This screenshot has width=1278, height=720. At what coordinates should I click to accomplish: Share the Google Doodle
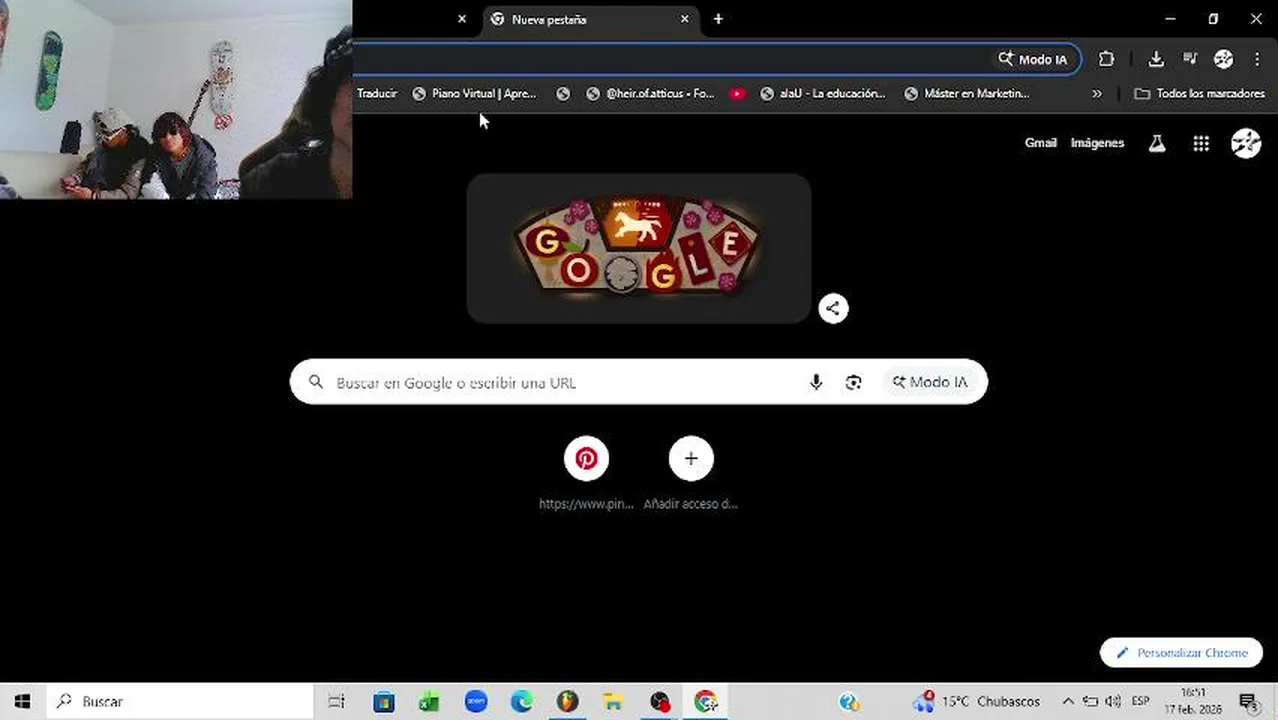[x=833, y=308]
